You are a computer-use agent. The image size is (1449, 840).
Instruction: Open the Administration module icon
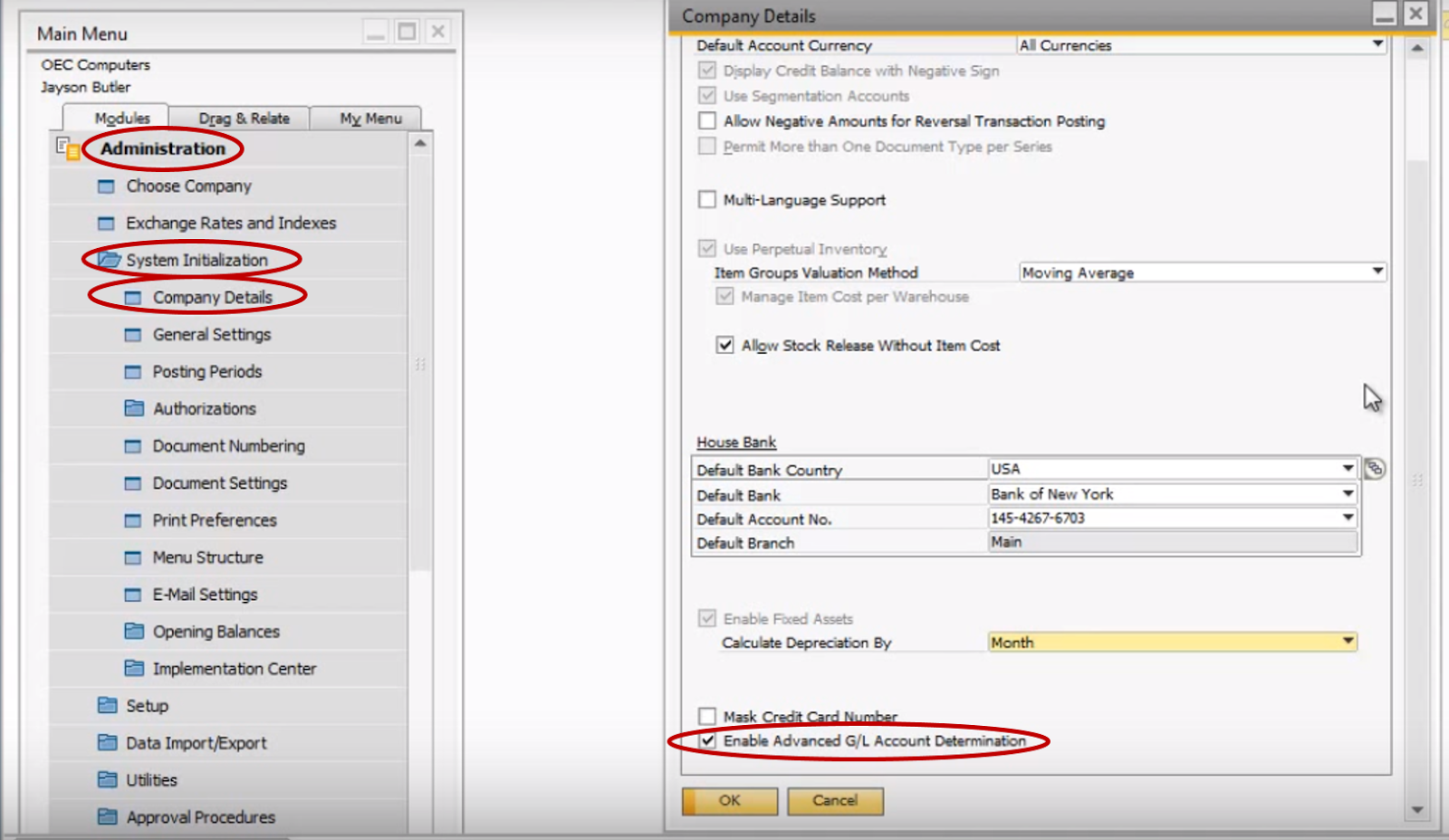tap(68, 148)
